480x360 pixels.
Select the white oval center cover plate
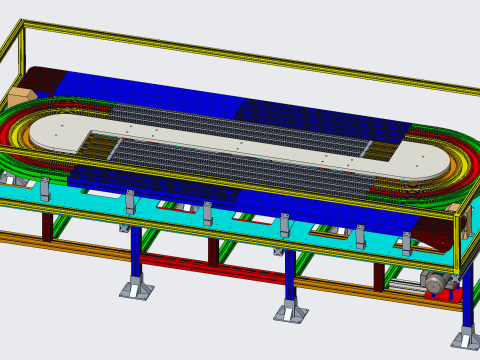[x=240, y=147]
